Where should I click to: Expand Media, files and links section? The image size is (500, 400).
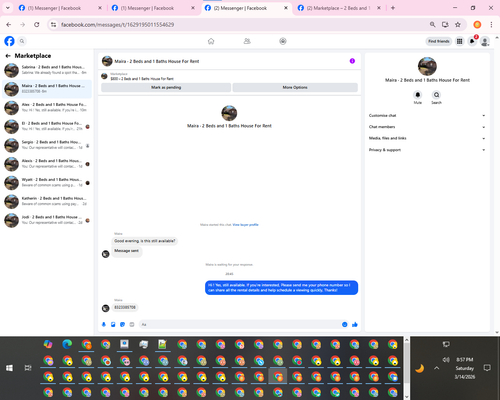[x=427, y=138]
